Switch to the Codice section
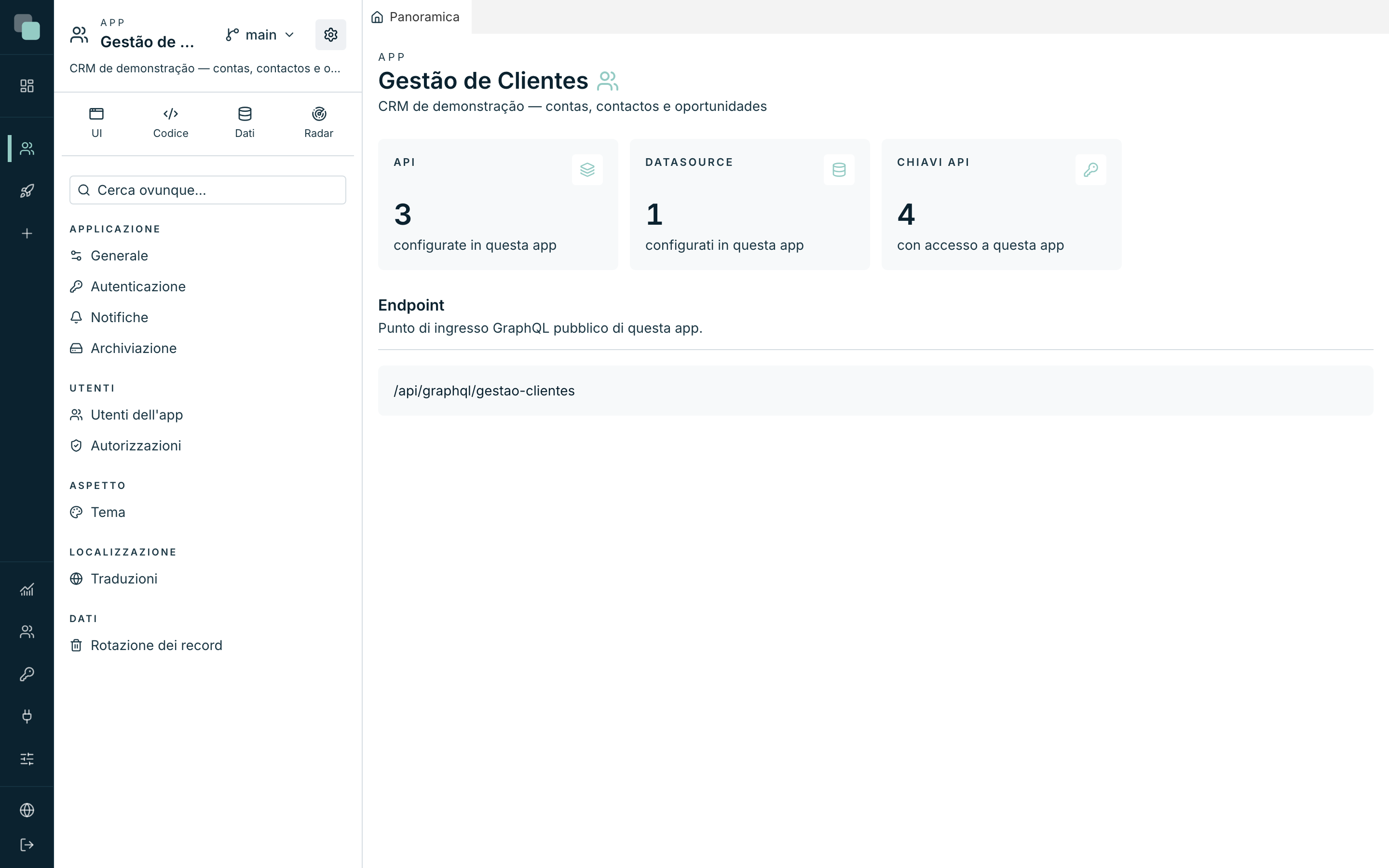The image size is (1389, 868). 170,123
